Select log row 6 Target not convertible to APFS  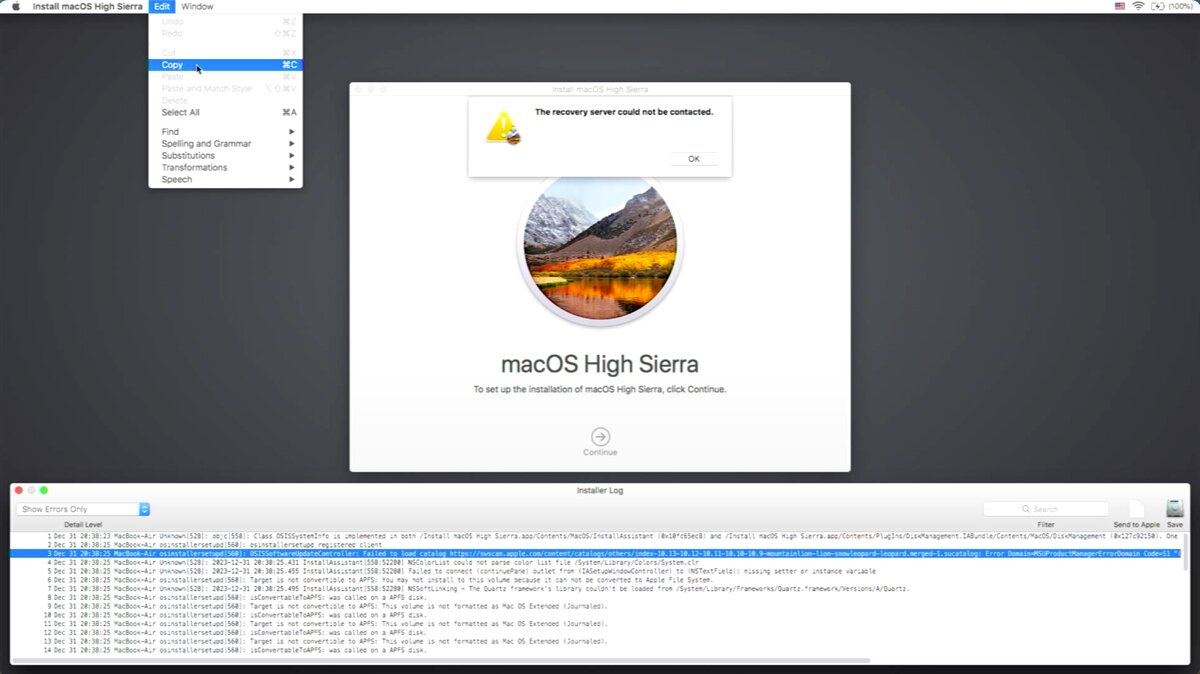pos(597,580)
